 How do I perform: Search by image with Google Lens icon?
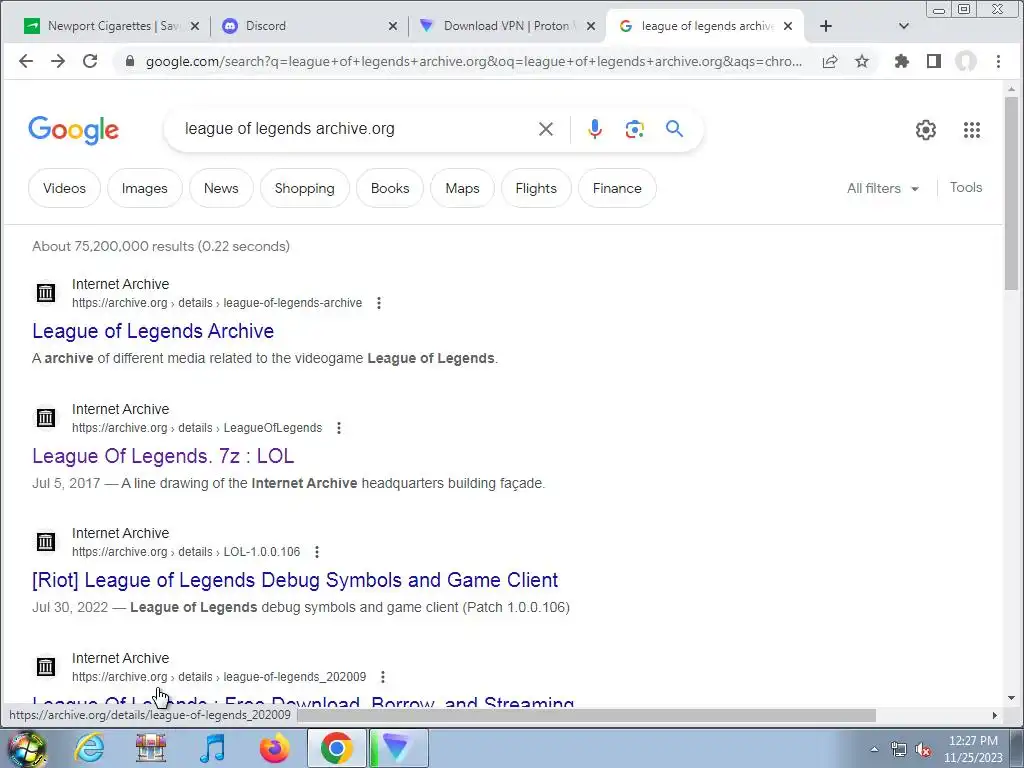point(634,129)
